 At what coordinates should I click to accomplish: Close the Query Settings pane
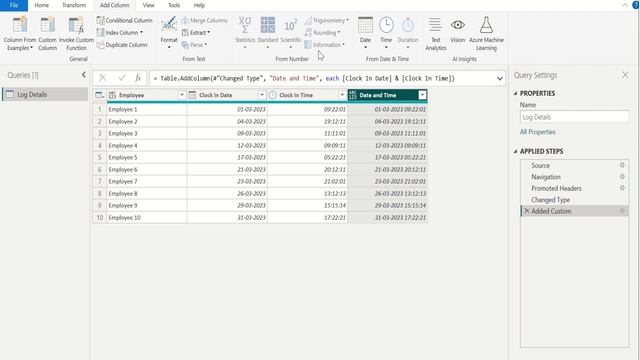coord(625,75)
